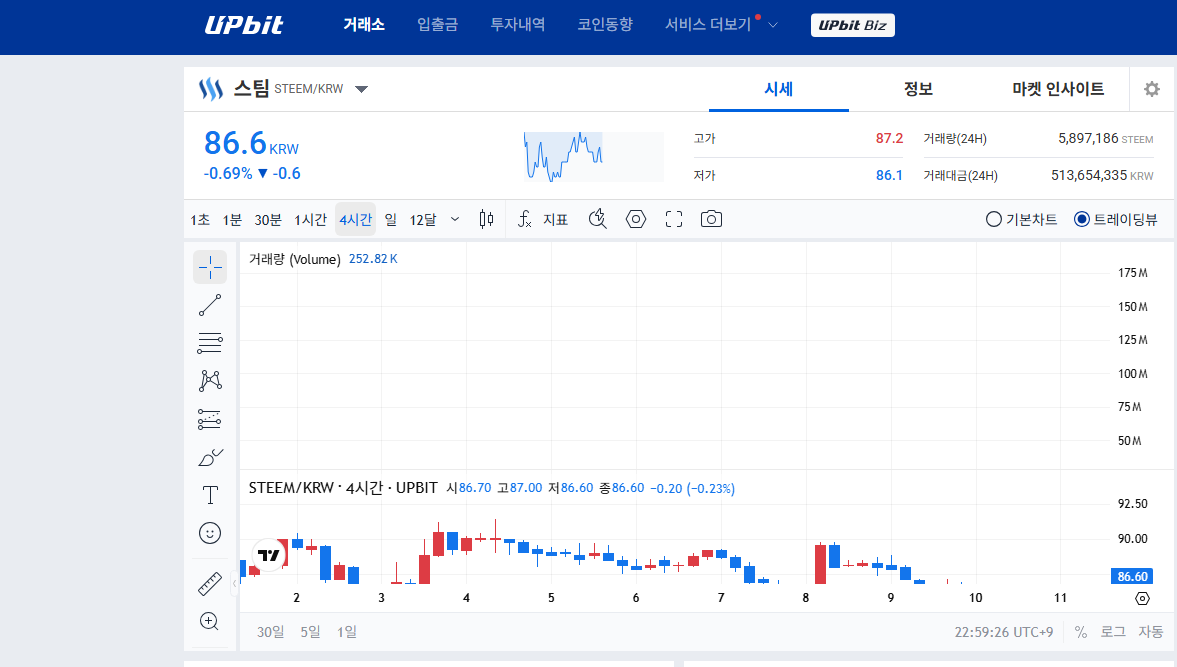The image size is (1177, 667).
Task: Click the UPbit logo
Action: [x=244, y=25]
